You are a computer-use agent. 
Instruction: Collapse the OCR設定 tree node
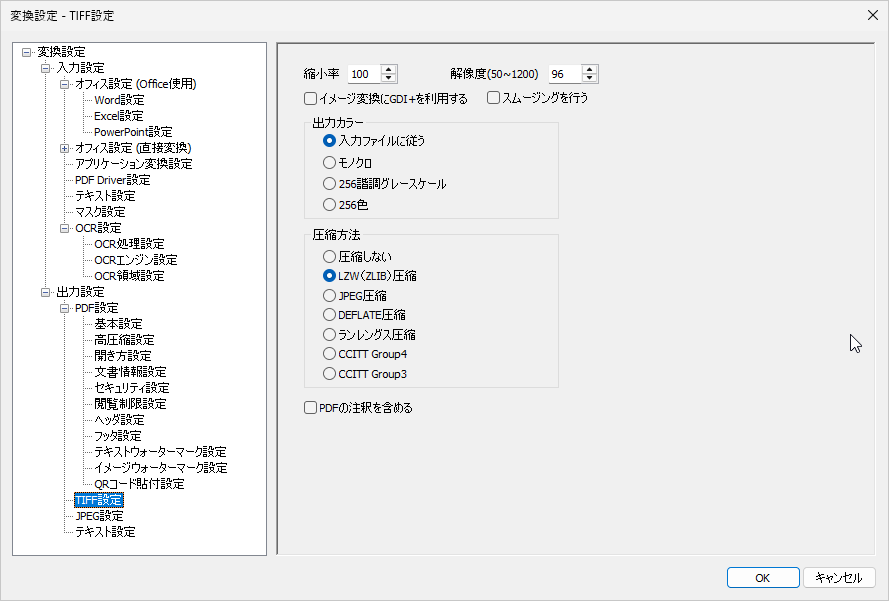point(65,228)
